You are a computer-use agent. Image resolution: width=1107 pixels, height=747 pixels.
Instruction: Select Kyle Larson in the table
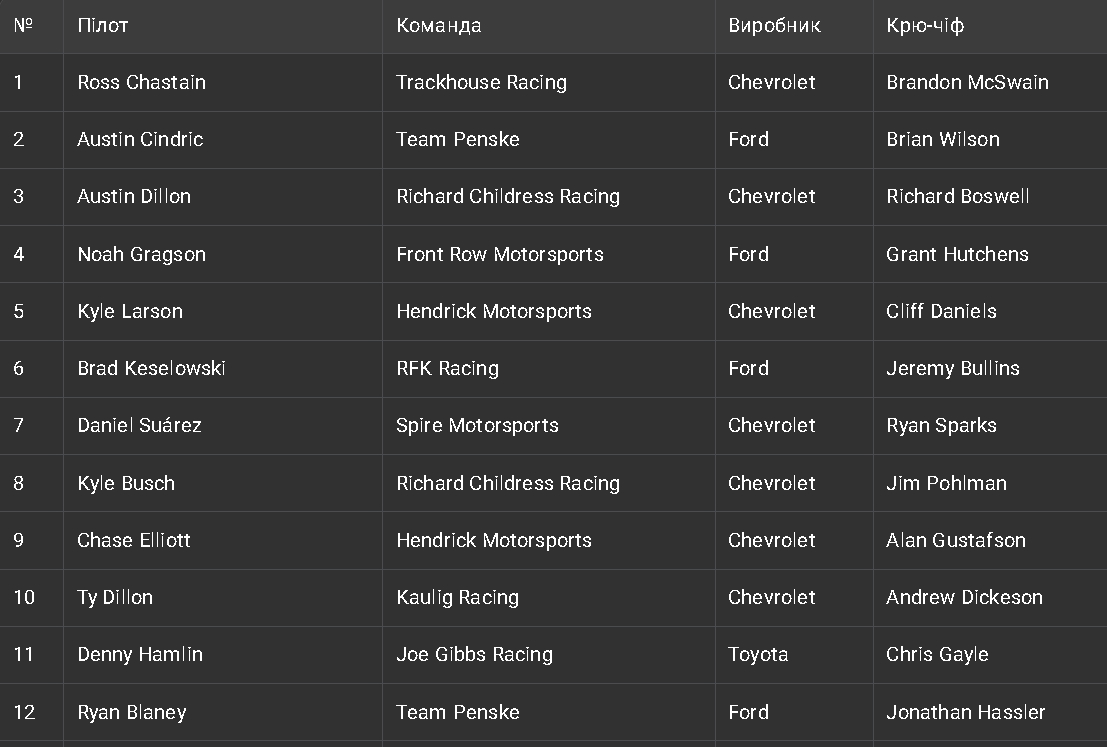click(x=130, y=311)
